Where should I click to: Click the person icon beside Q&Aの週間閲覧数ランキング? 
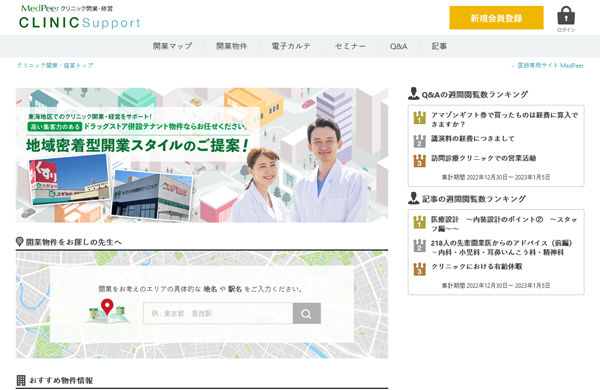click(413, 94)
